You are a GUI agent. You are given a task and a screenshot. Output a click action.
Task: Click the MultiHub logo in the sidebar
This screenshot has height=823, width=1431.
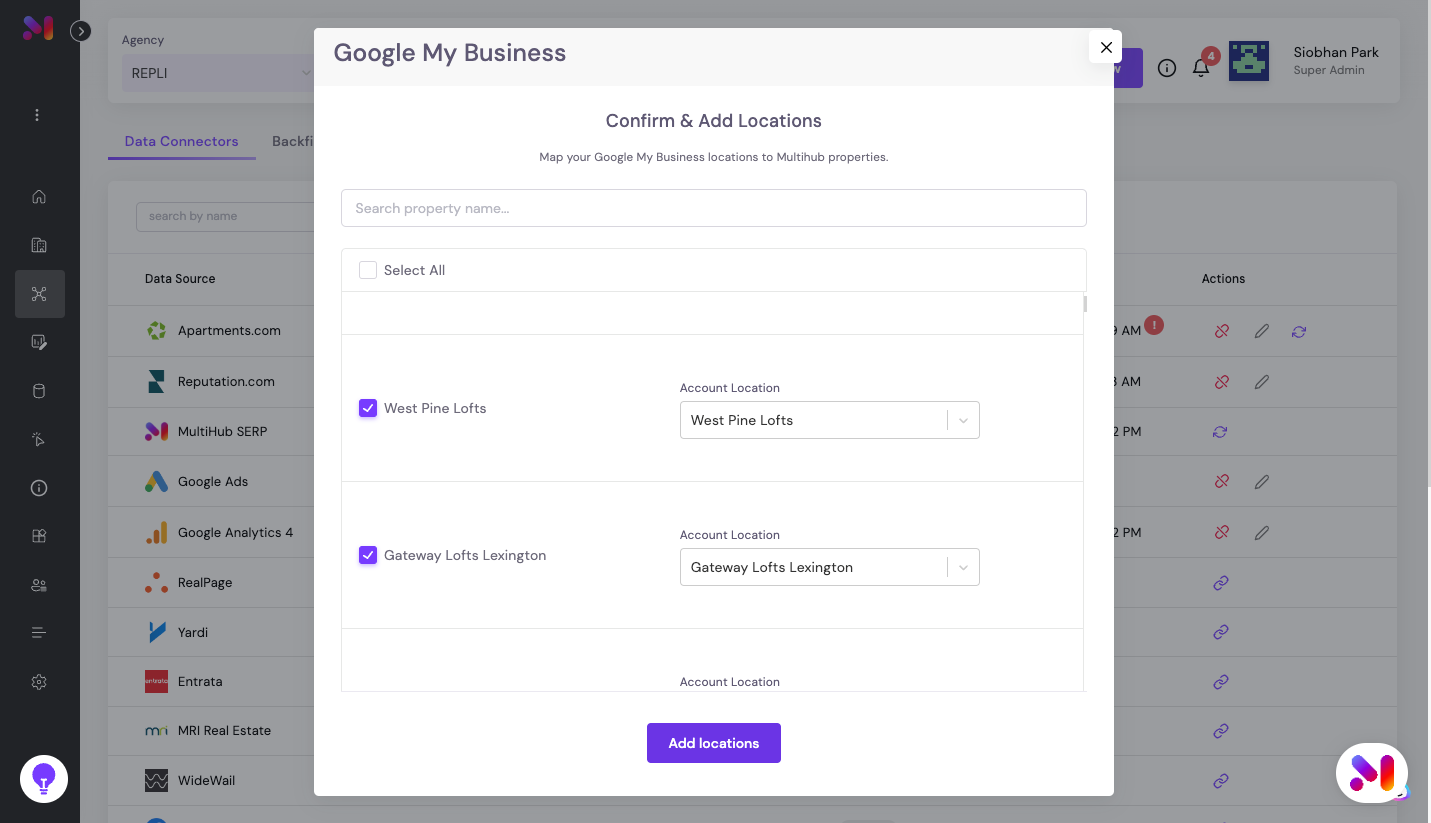click(38, 28)
